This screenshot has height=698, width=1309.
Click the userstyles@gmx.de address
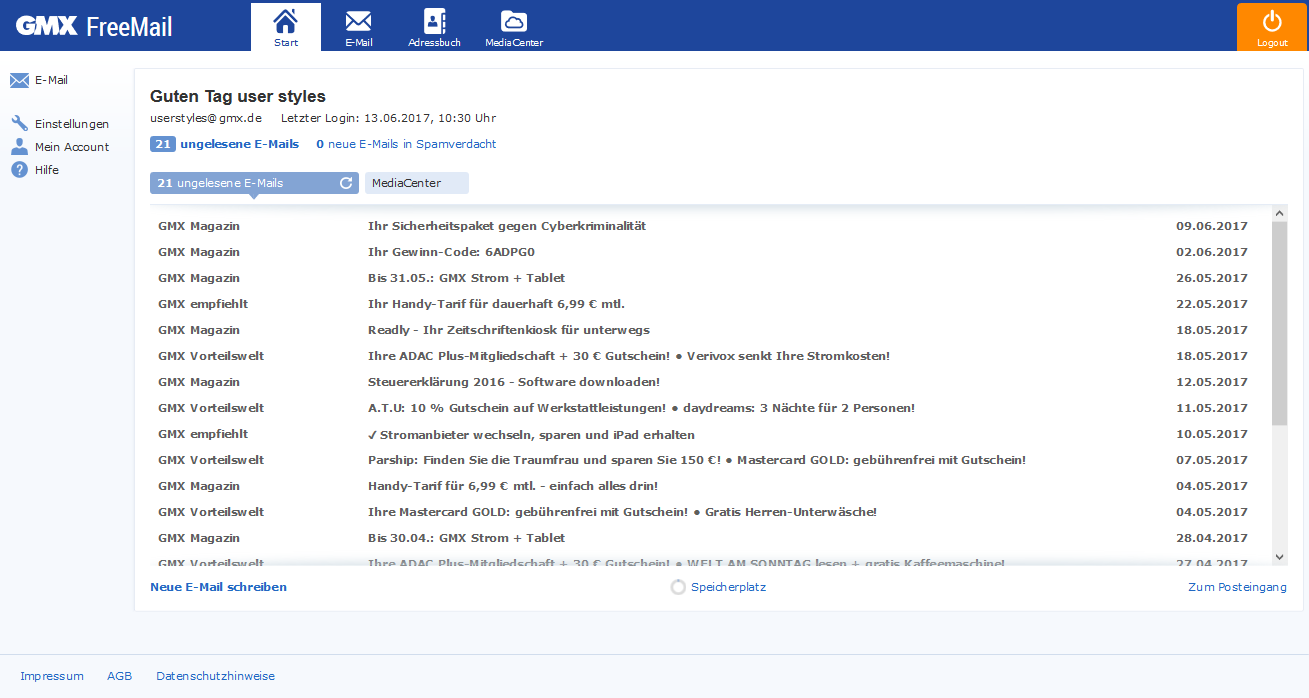pos(206,118)
